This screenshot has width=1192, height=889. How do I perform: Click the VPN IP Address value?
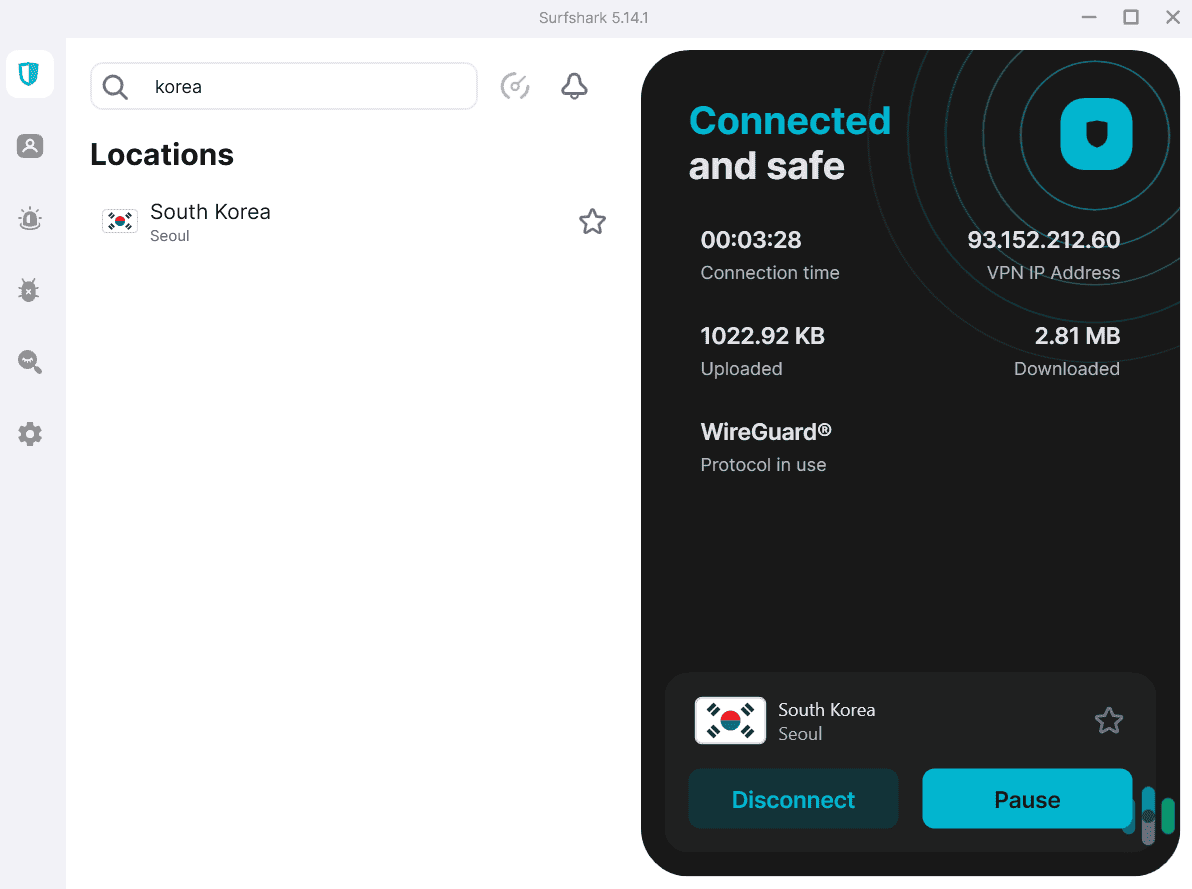pos(1043,239)
